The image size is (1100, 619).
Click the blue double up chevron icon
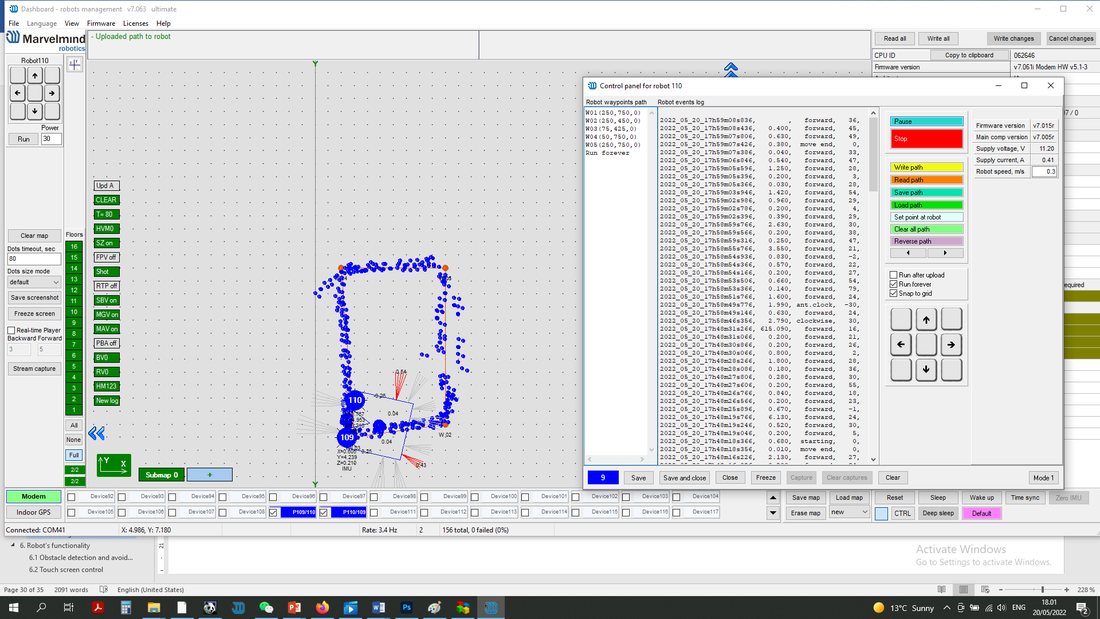(x=730, y=69)
